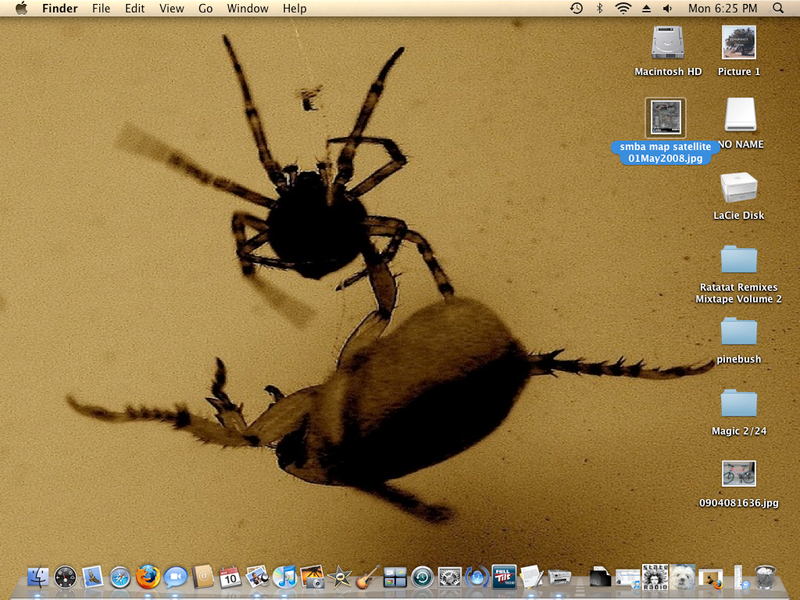The width and height of the screenshot is (800, 600).
Task: Click Time Machine menu bar icon
Action: pyautogui.click(x=577, y=8)
